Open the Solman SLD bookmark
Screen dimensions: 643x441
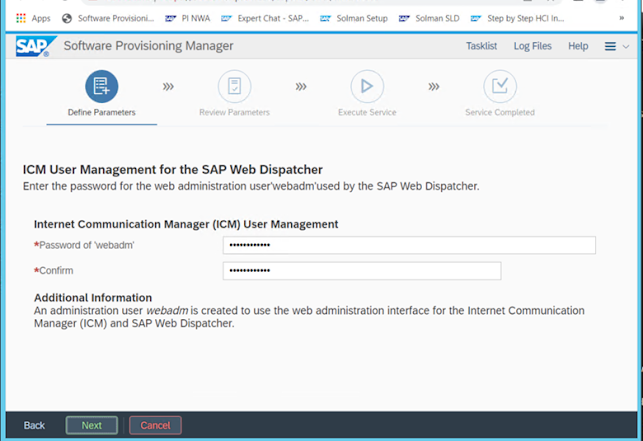coord(429,18)
